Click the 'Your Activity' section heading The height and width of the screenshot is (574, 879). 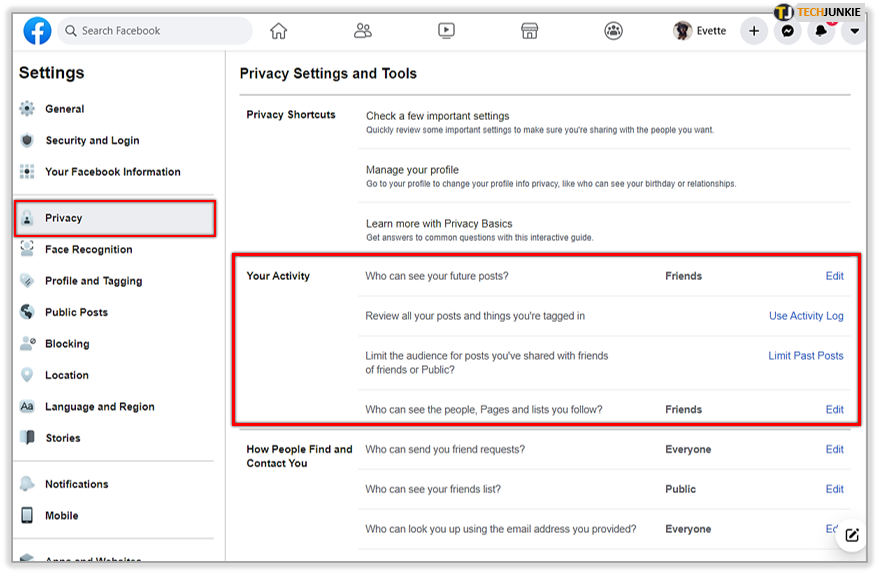coord(278,276)
